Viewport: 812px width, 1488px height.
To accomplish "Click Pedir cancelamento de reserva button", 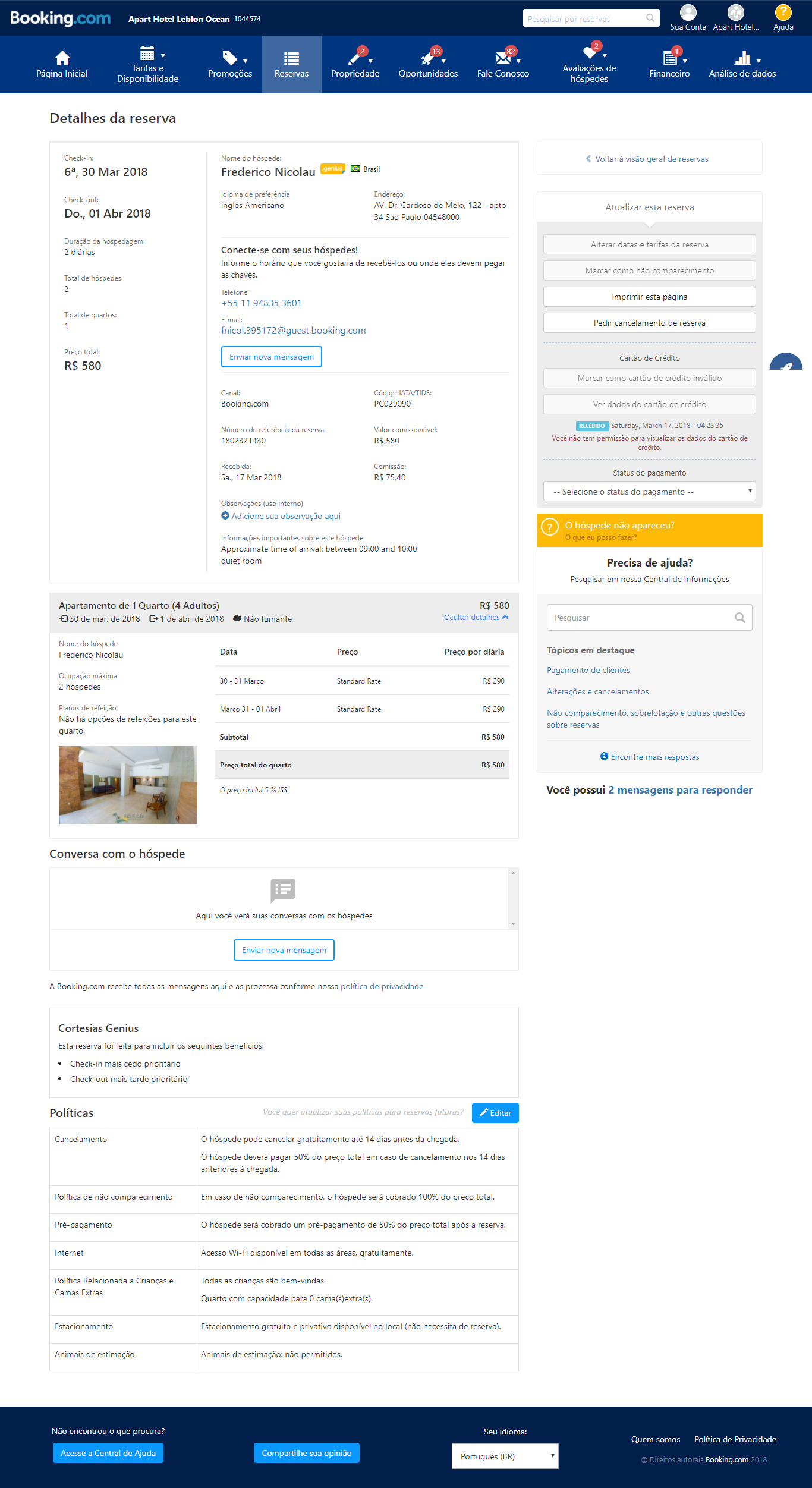I will tap(649, 323).
